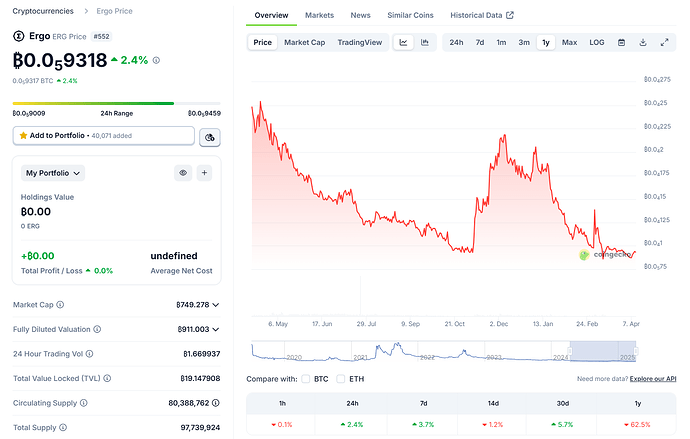This screenshot has height=439, width=690.
Task: Click the 1y change value 62.5%
Action: pyautogui.click(x=637, y=424)
